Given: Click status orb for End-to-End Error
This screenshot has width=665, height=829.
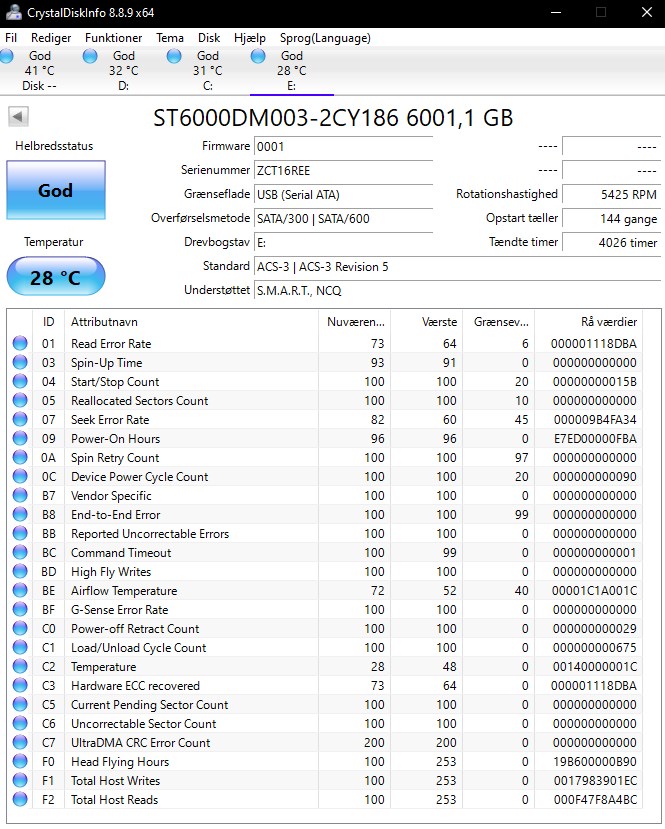Looking at the screenshot, I should pos(20,514).
